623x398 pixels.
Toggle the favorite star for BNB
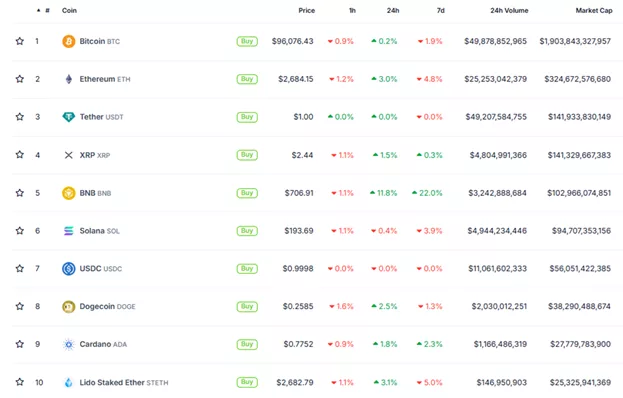click(x=19, y=193)
